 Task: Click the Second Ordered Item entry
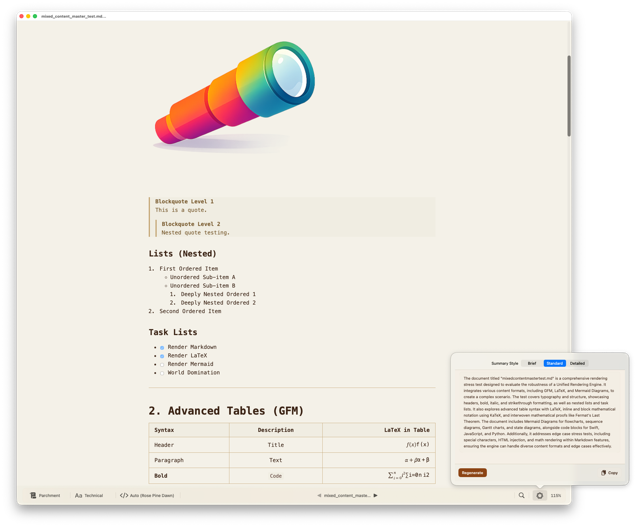(x=190, y=311)
